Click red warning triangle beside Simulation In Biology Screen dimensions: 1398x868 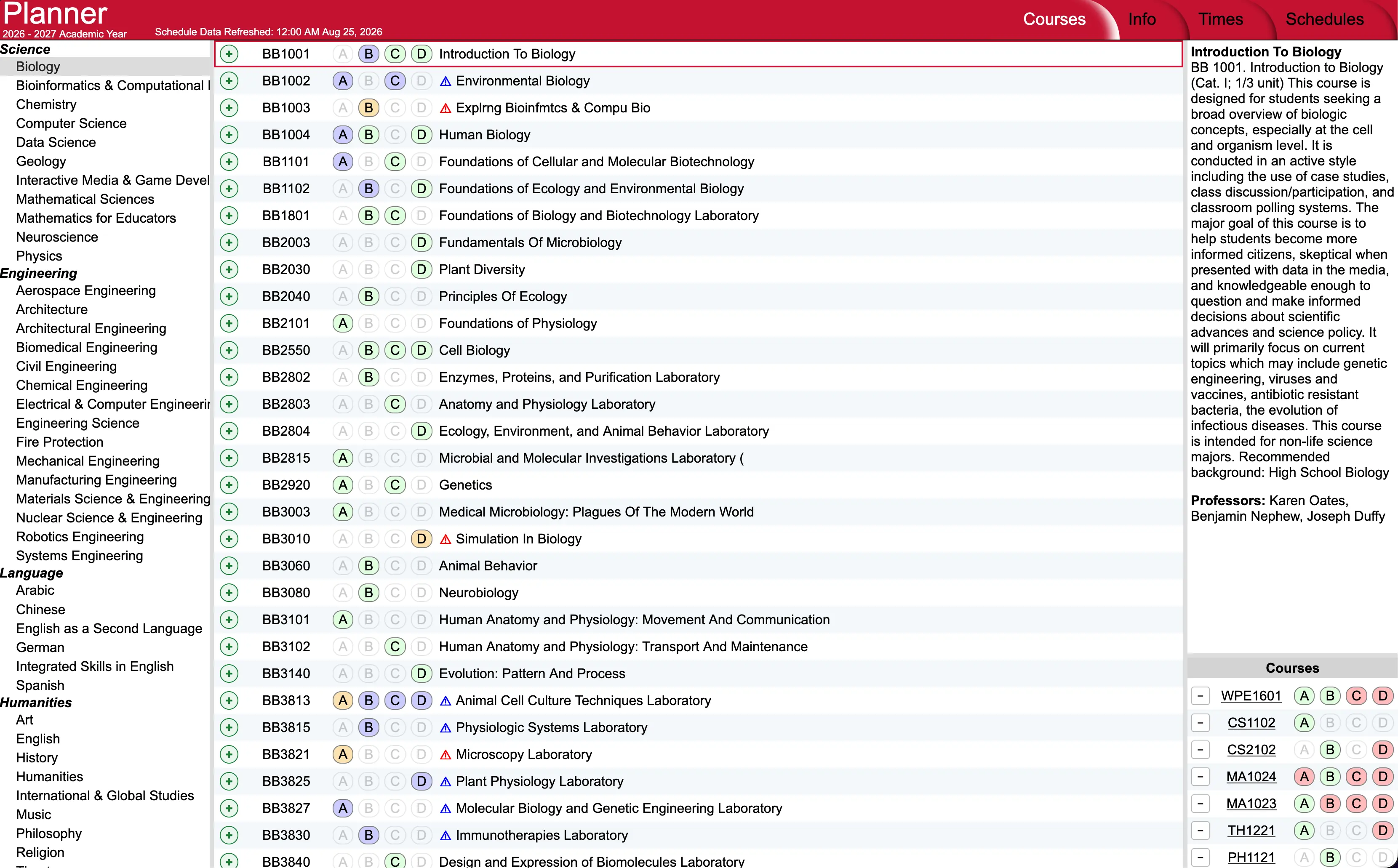tap(446, 540)
